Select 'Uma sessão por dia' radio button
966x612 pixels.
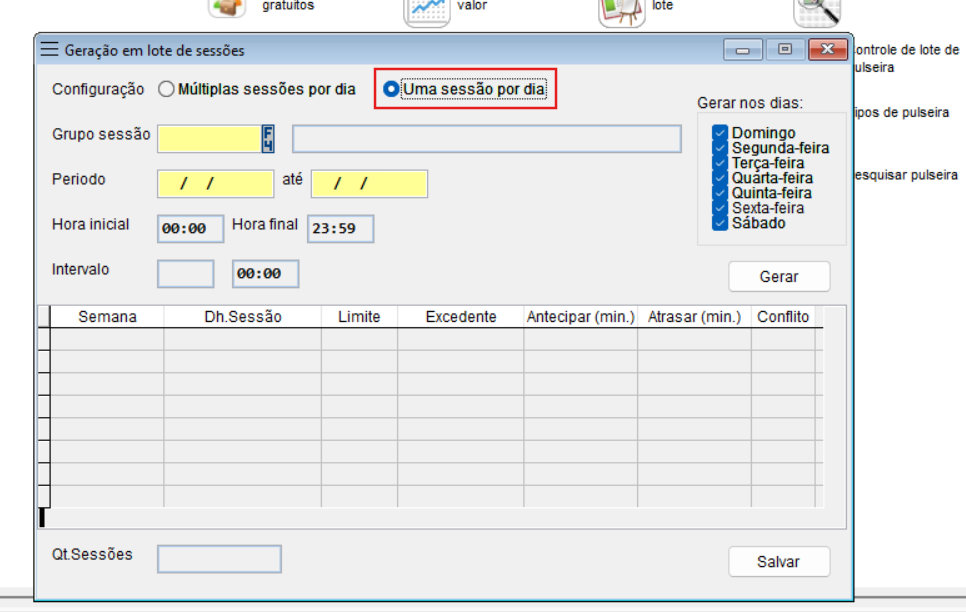(391, 89)
